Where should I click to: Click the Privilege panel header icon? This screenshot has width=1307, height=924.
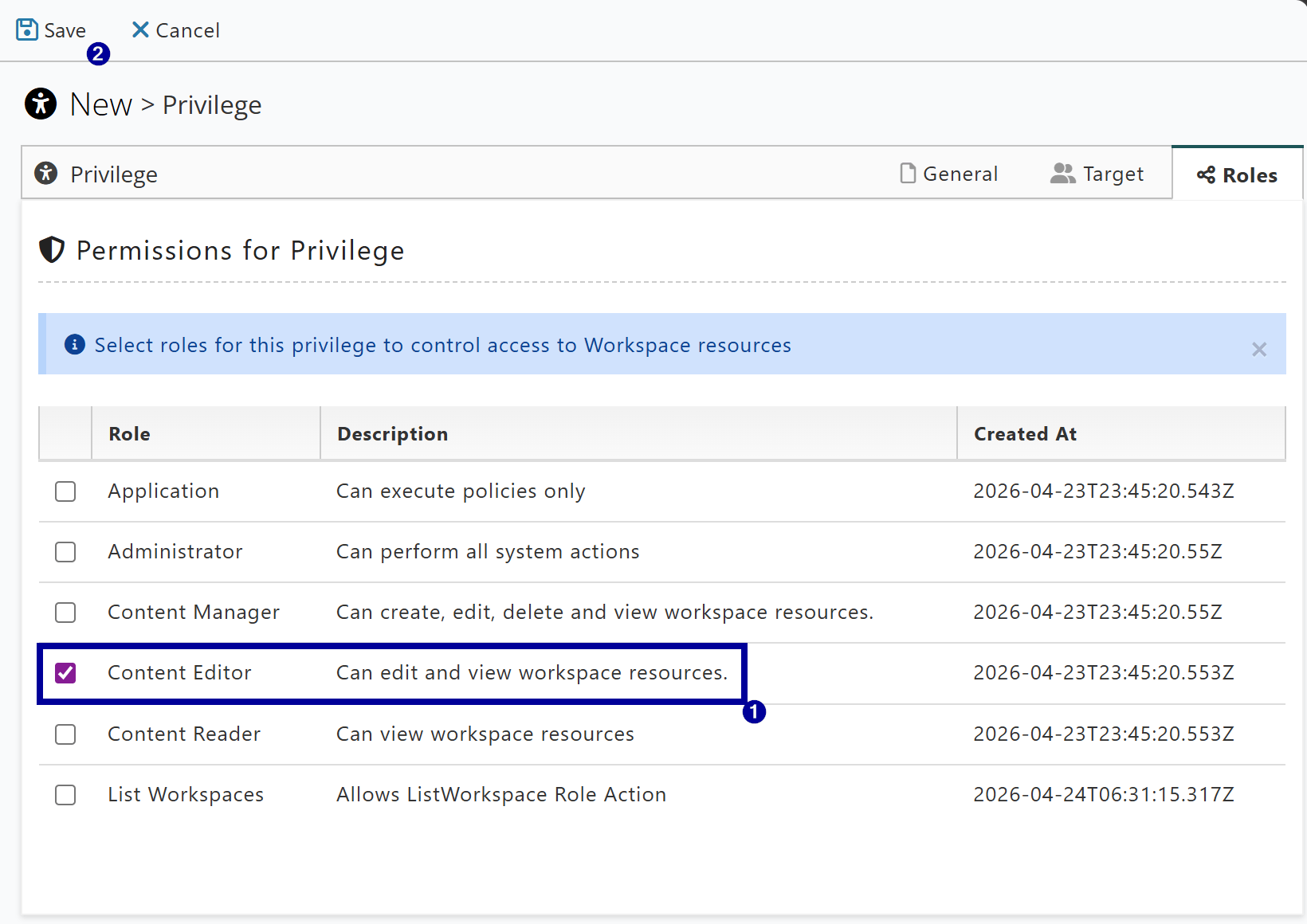tap(46, 173)
